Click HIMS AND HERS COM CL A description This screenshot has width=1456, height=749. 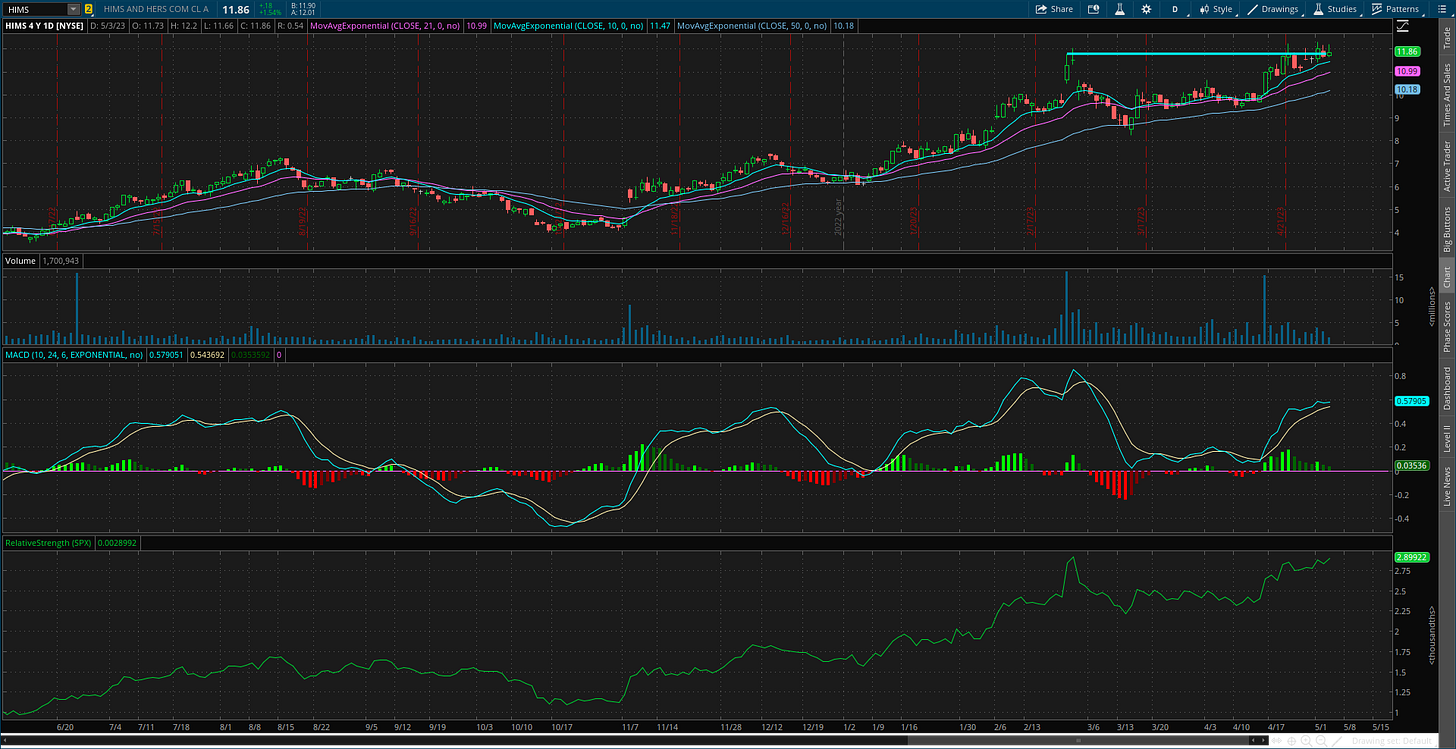pos(158,9)
